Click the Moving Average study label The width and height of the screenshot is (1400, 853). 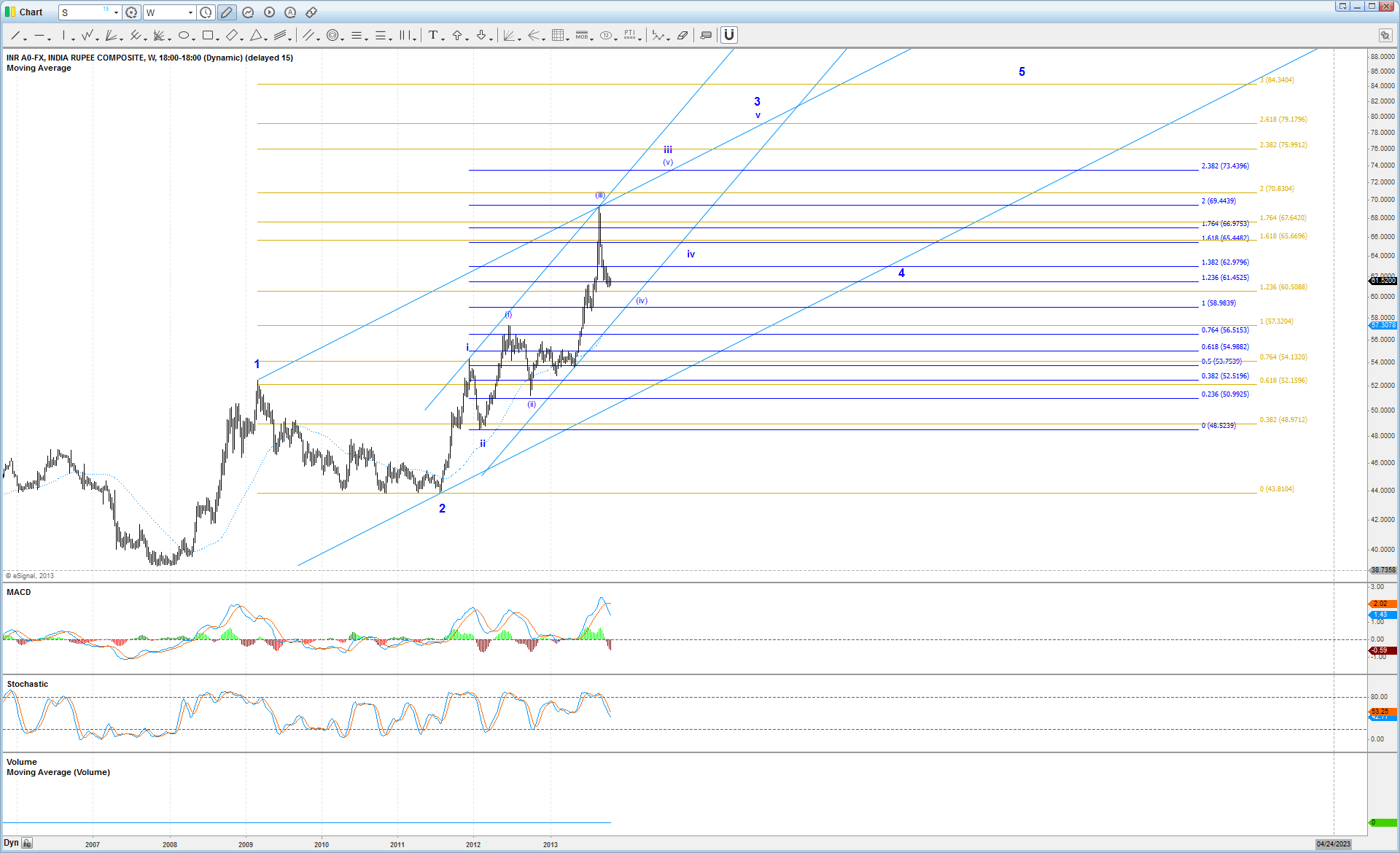pyautogui.click(x=39, y=68)
